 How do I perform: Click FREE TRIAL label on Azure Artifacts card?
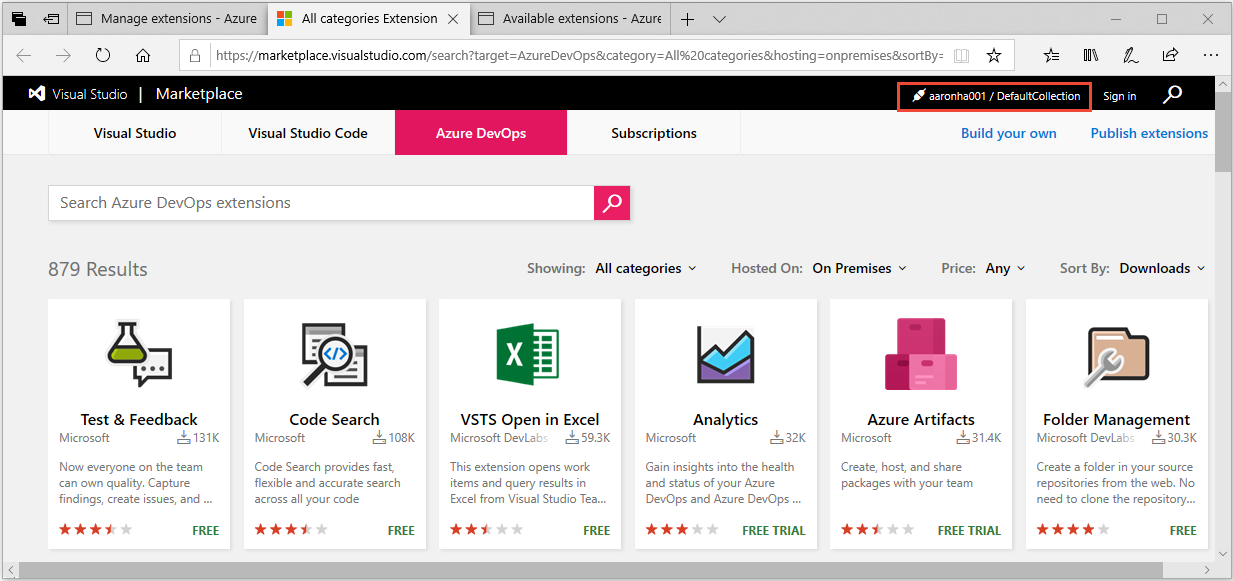pos(970,531)
